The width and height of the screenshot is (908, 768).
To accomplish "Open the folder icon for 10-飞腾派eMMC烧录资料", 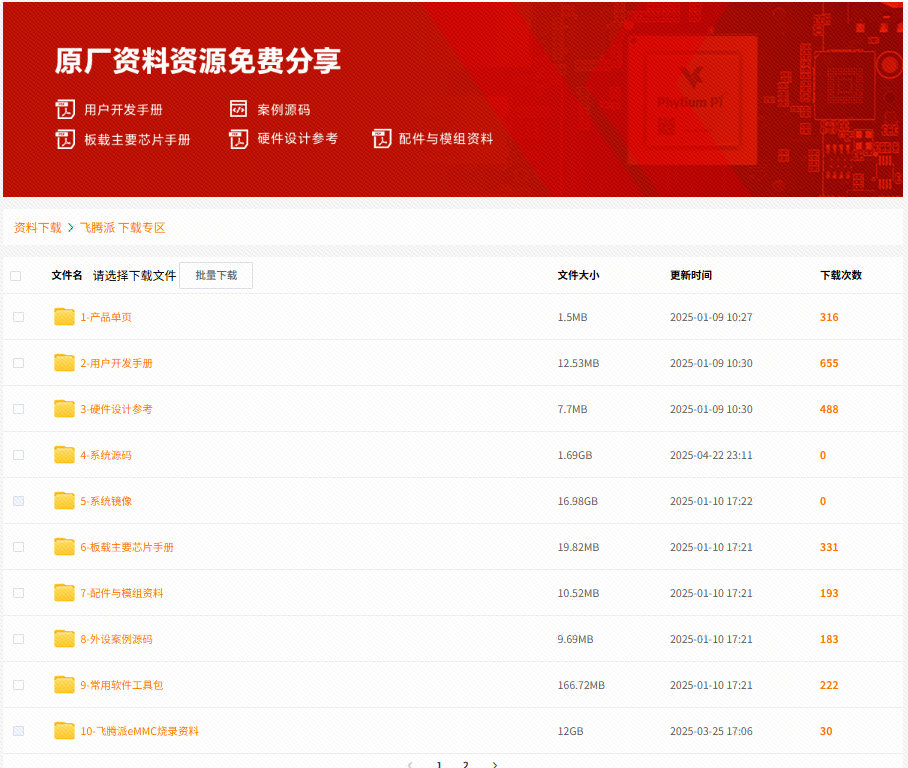I will click(64, 731).
